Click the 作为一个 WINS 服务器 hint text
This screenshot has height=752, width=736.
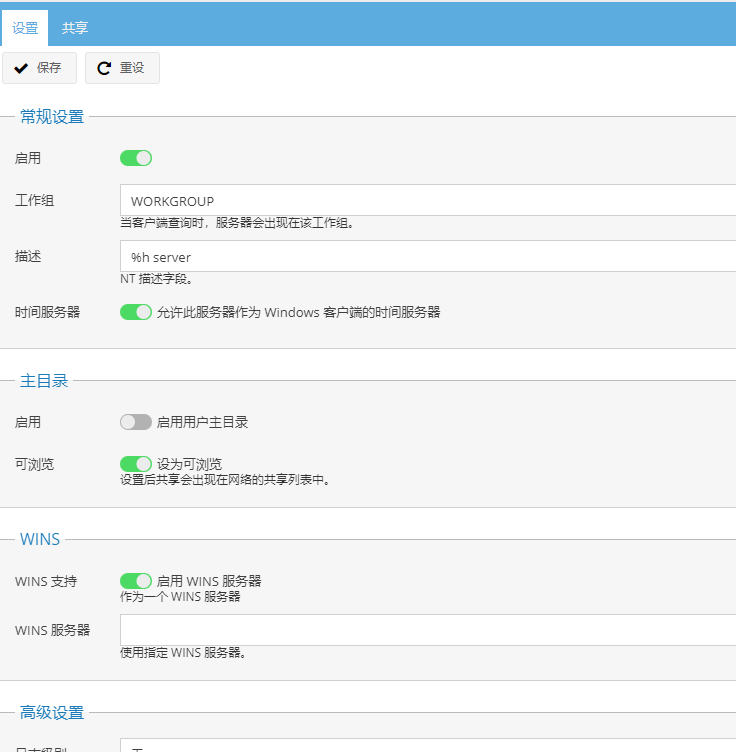[x=180, y=597]
